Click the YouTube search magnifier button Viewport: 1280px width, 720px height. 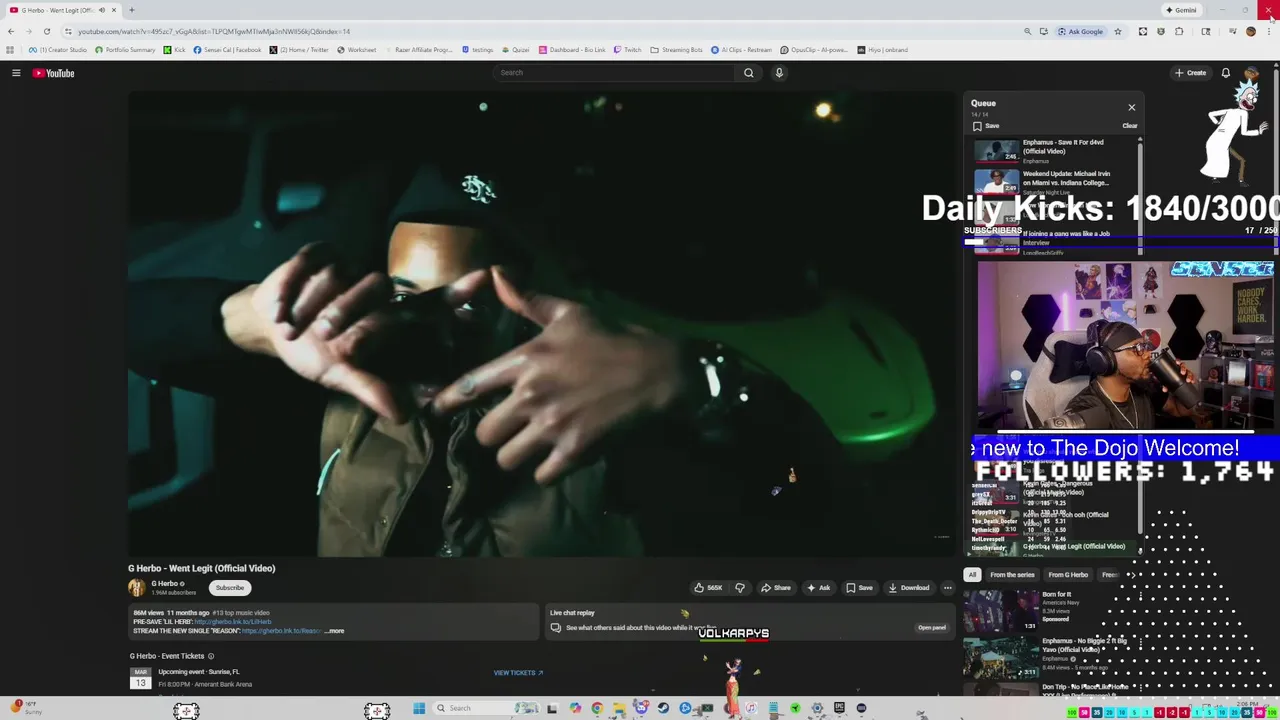click(x=748, y=73)
